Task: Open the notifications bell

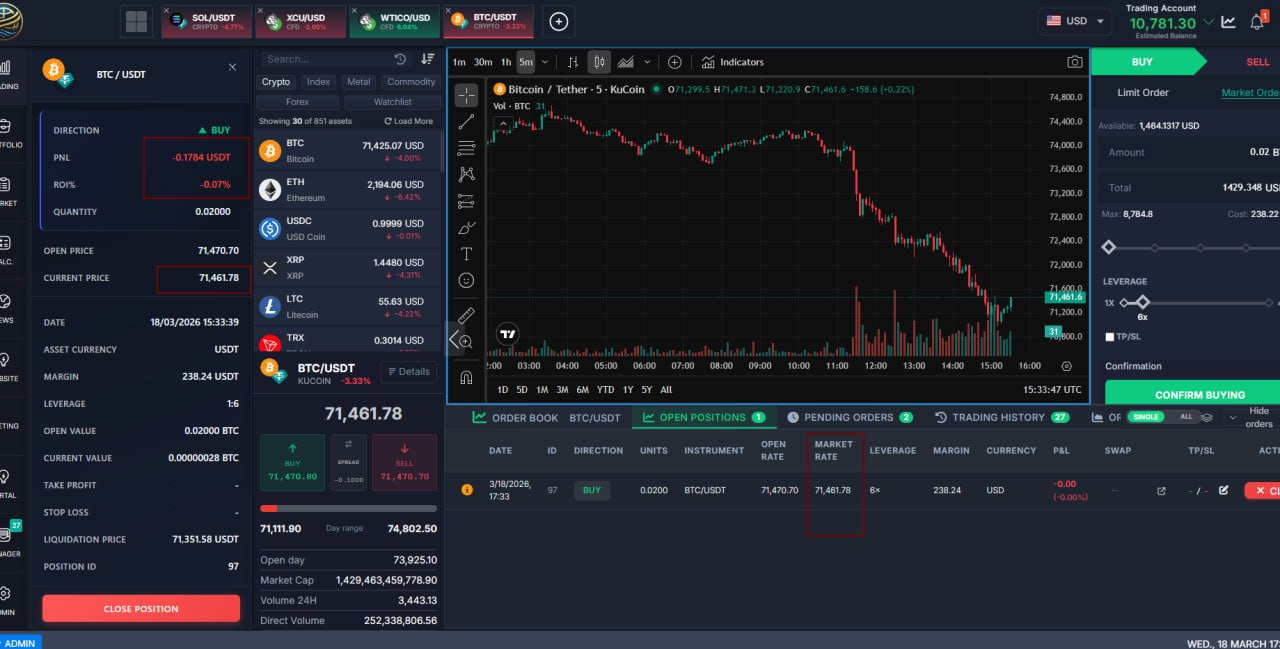Action: click(1257, 21)
